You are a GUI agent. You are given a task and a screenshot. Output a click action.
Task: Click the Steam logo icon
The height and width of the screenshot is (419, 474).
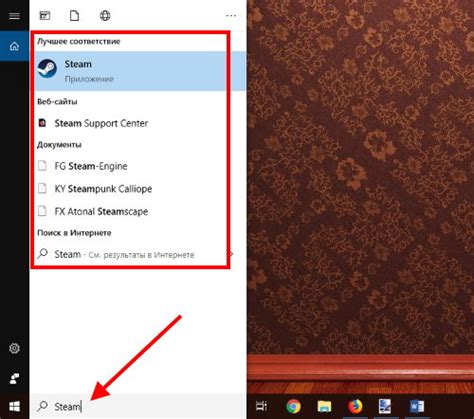click(x=47, y=68)
